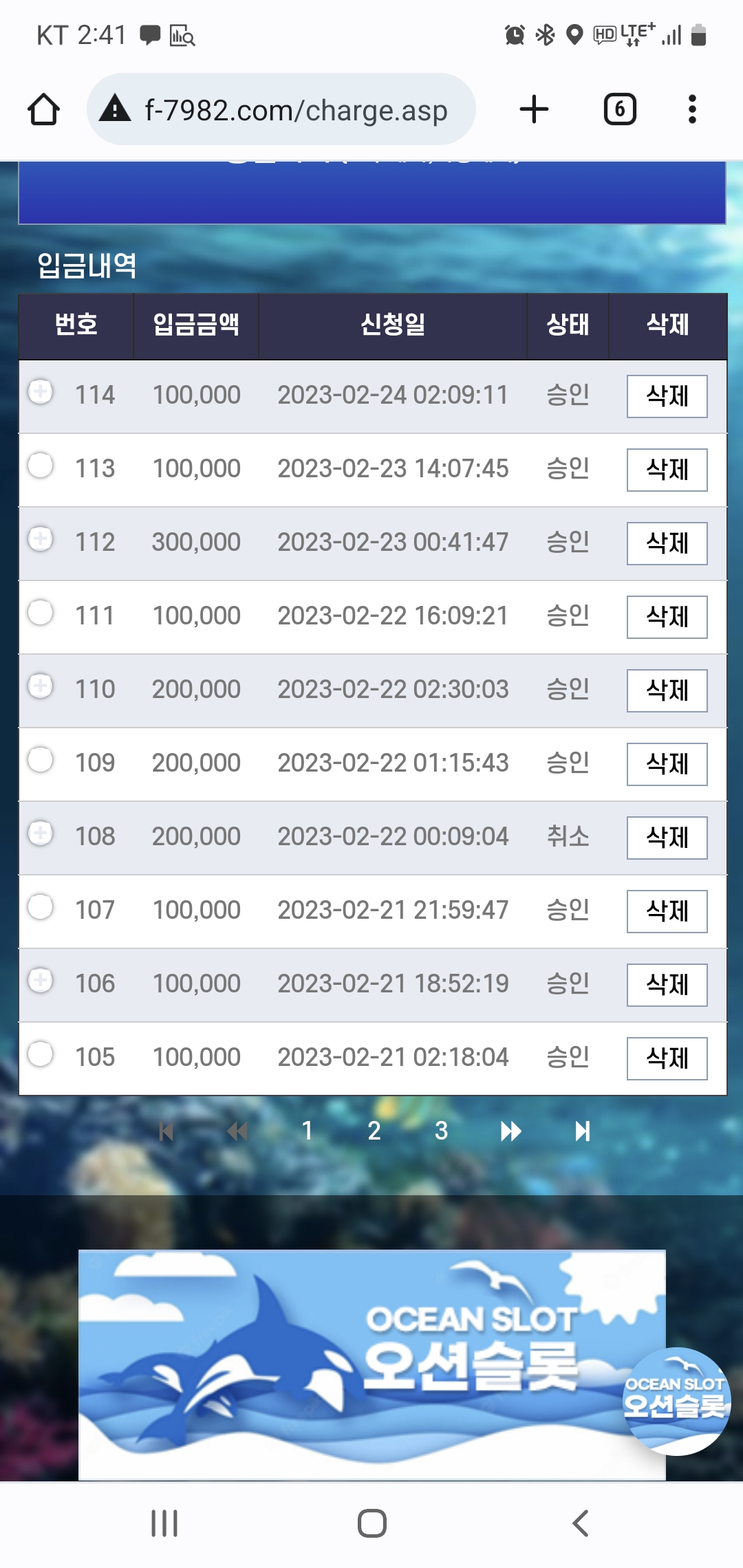Select the radio circle for row 113
Screen dimensions: 743x1568
(x=41, y=465)
